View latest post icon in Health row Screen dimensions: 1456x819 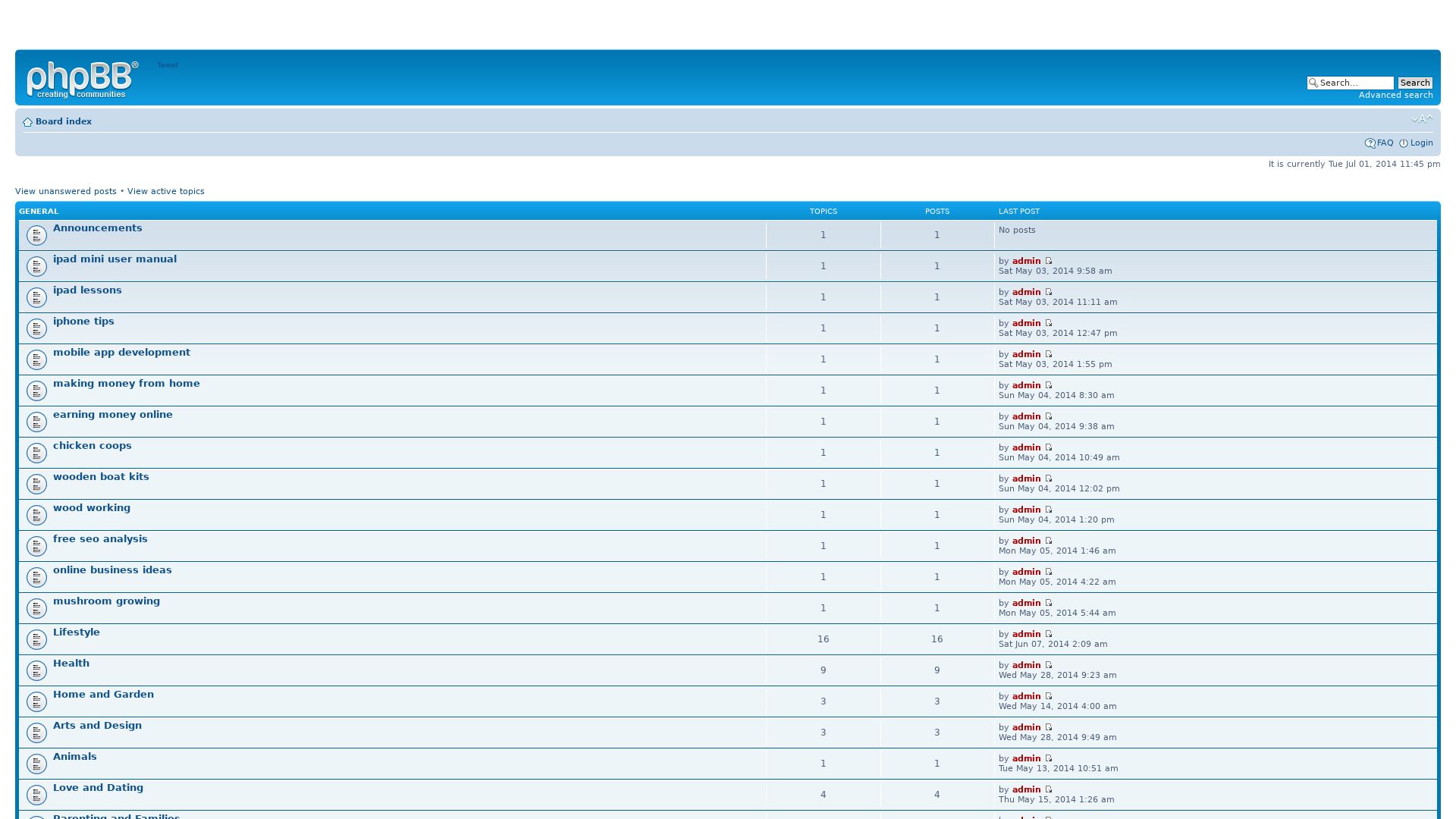1049,665
